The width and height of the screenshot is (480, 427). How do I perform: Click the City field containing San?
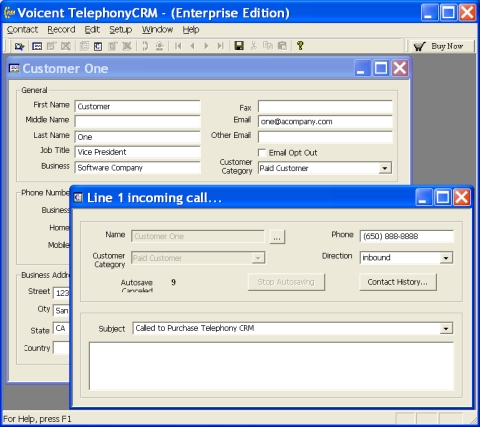[61, 311]
